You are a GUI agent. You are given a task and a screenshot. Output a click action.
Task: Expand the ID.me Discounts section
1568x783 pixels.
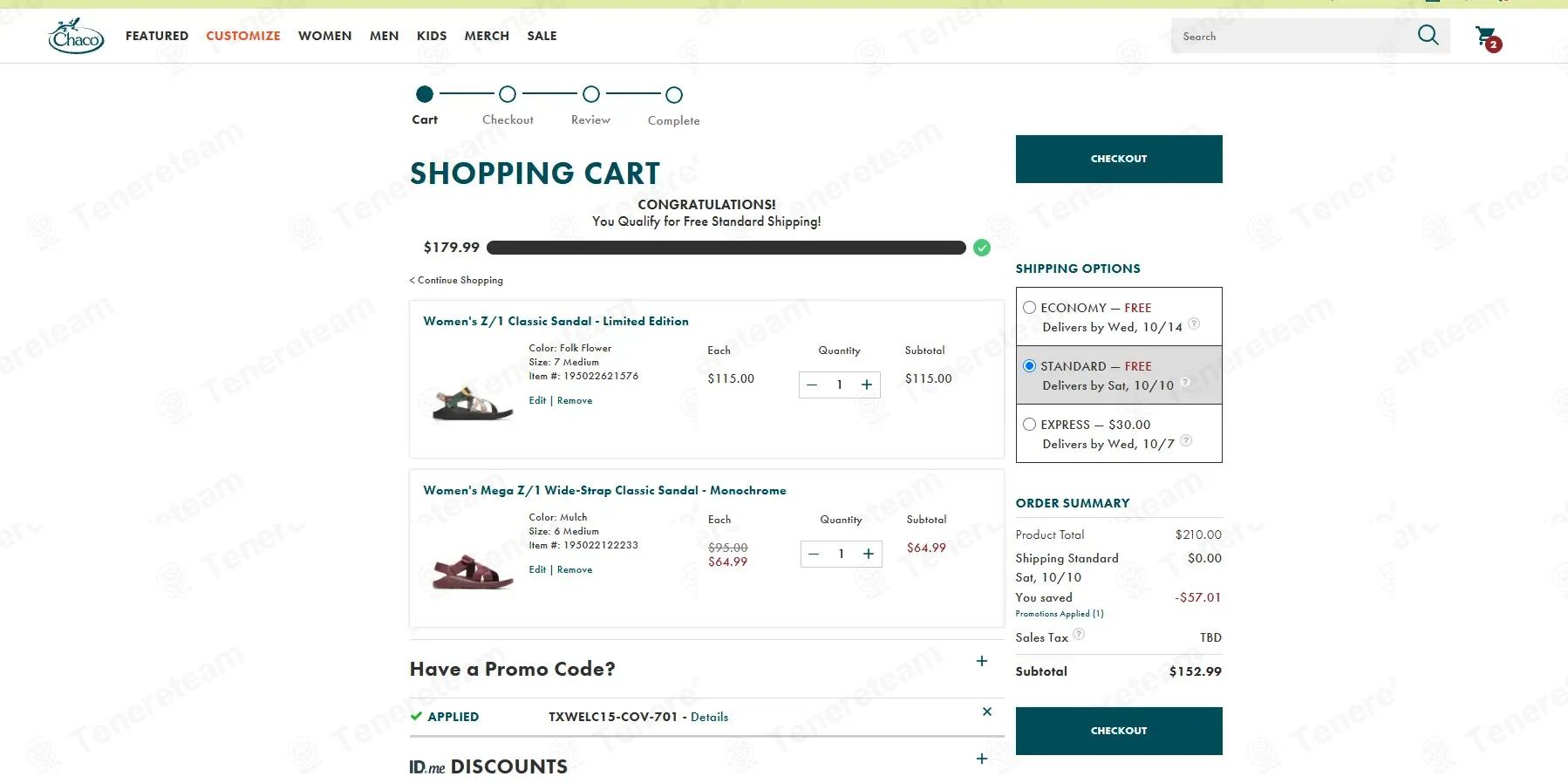982,759
